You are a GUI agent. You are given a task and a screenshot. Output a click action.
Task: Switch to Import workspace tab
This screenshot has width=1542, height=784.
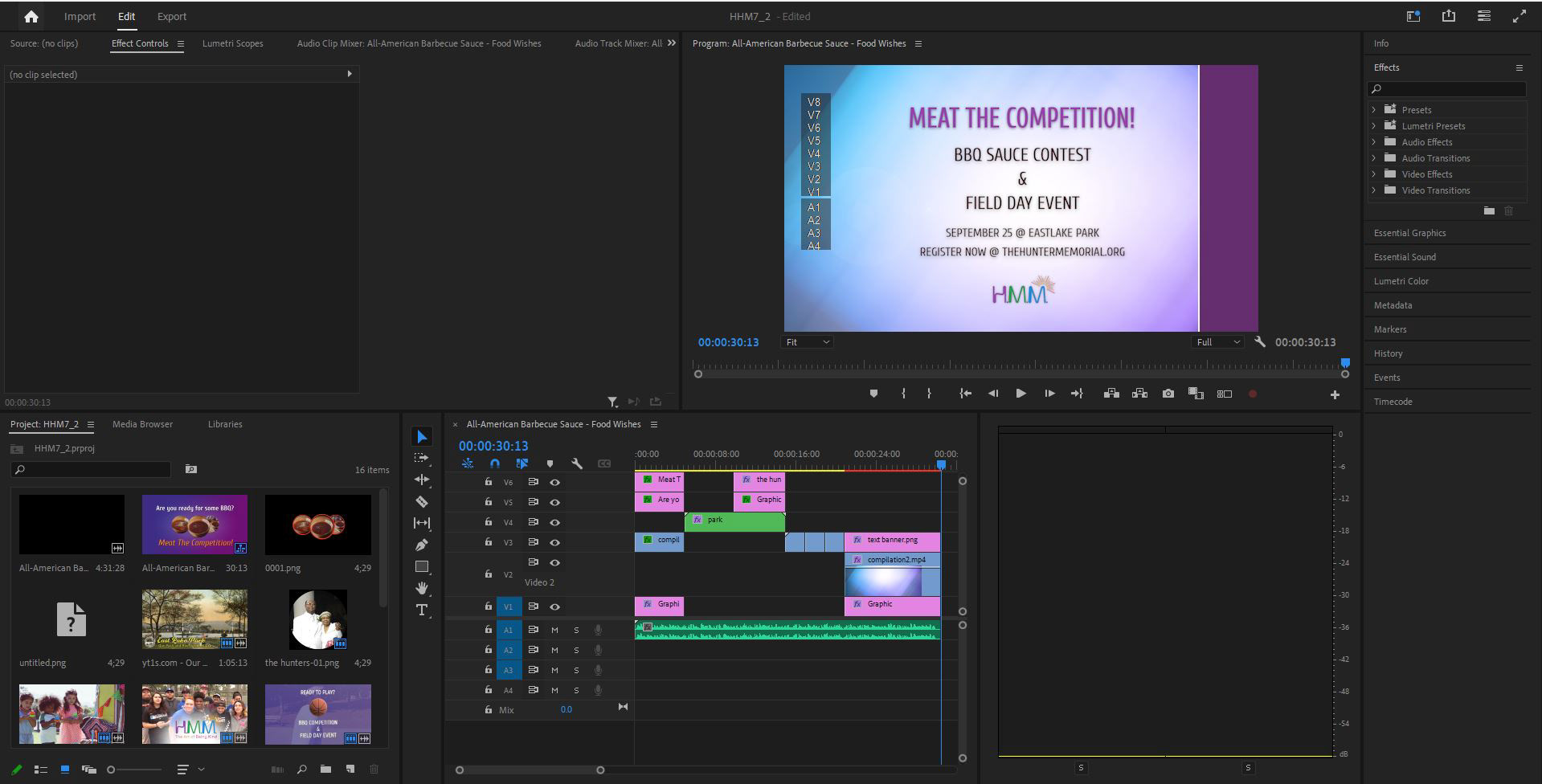click(80, 16)
